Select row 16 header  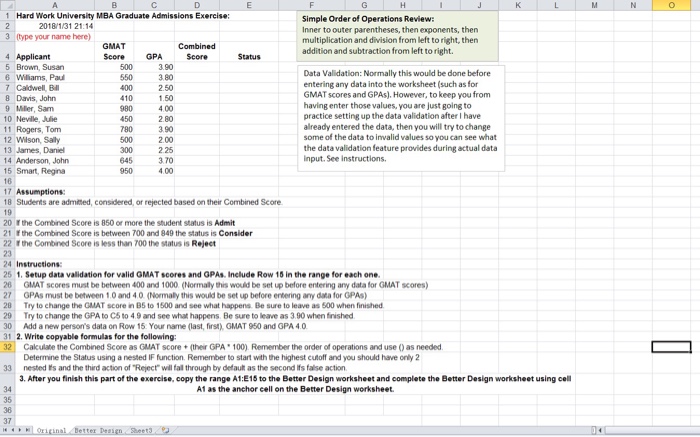click(x=7, y=181)
